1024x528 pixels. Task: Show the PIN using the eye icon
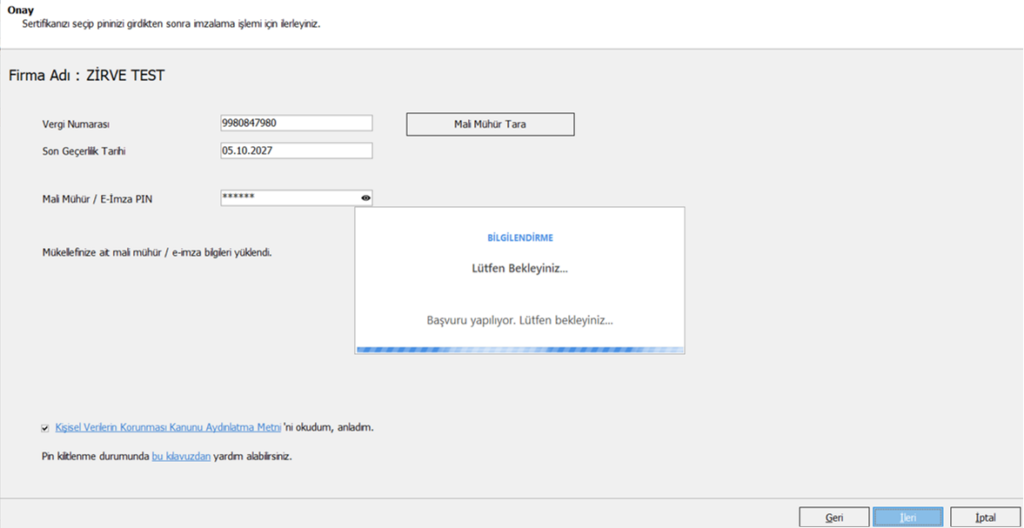point(366,197)
